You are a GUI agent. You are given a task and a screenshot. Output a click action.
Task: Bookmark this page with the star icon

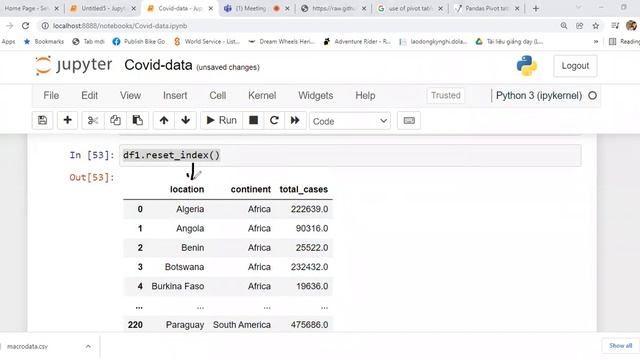point(596,26)
